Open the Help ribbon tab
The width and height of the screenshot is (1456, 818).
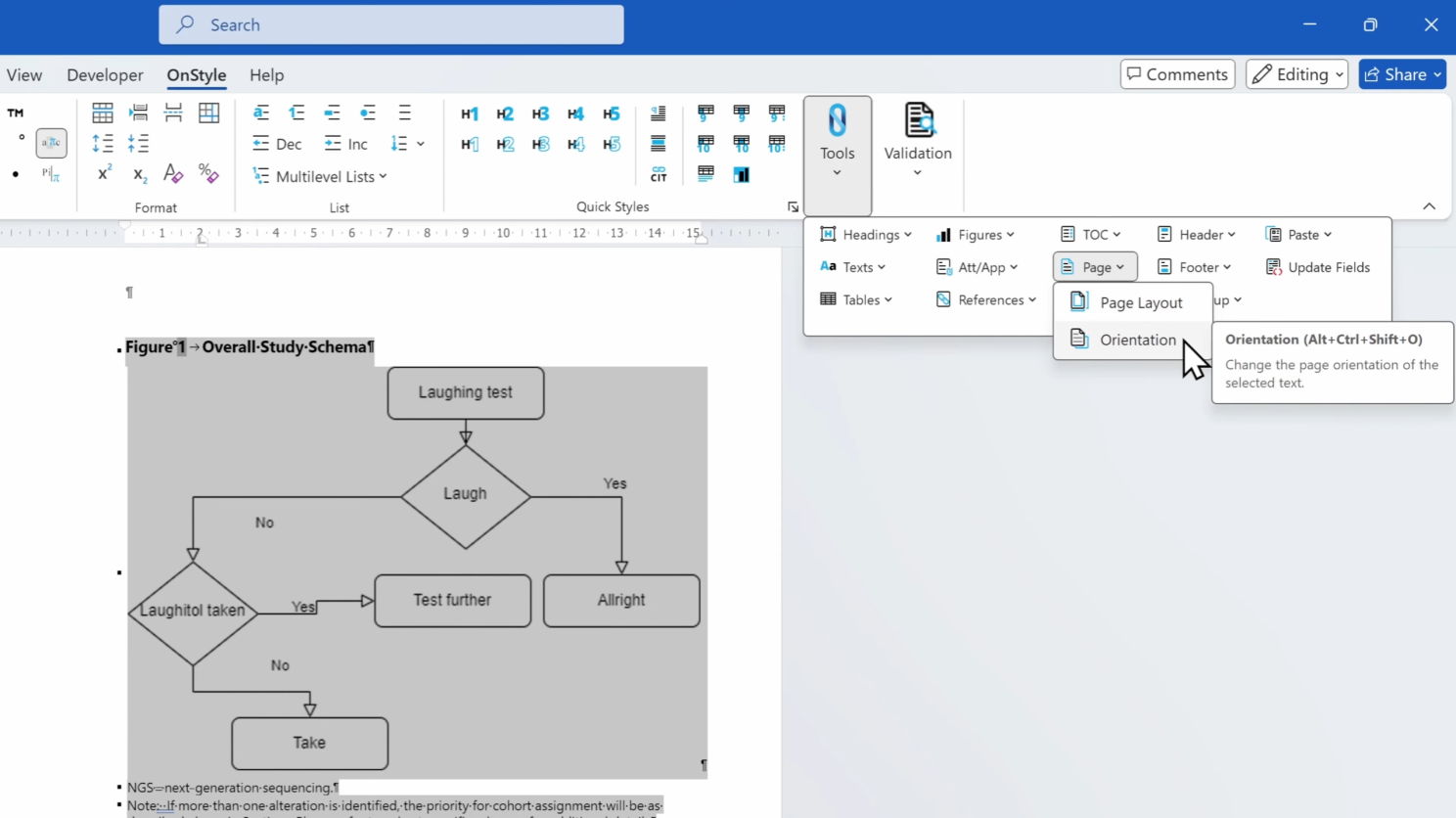click(x=266, y=75)
